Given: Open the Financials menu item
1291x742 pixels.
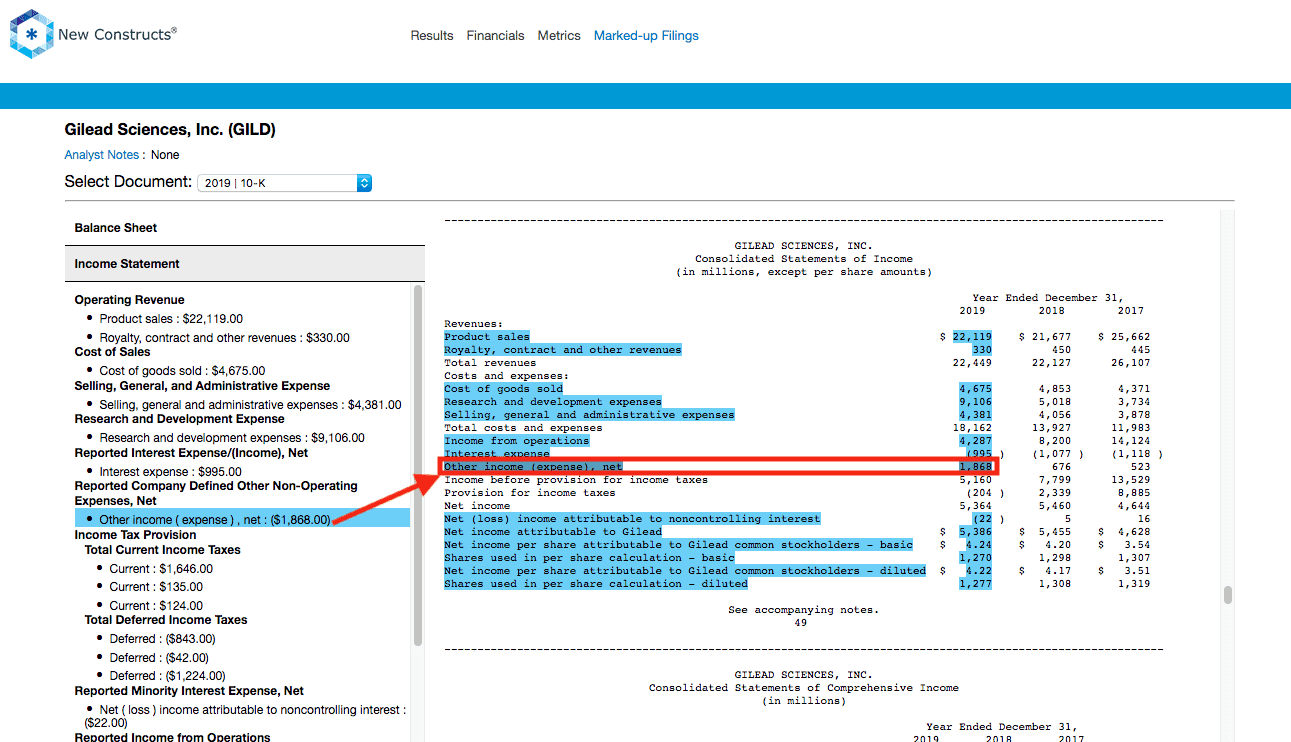Looking at the screenshot, I should [x=495, y=36].
